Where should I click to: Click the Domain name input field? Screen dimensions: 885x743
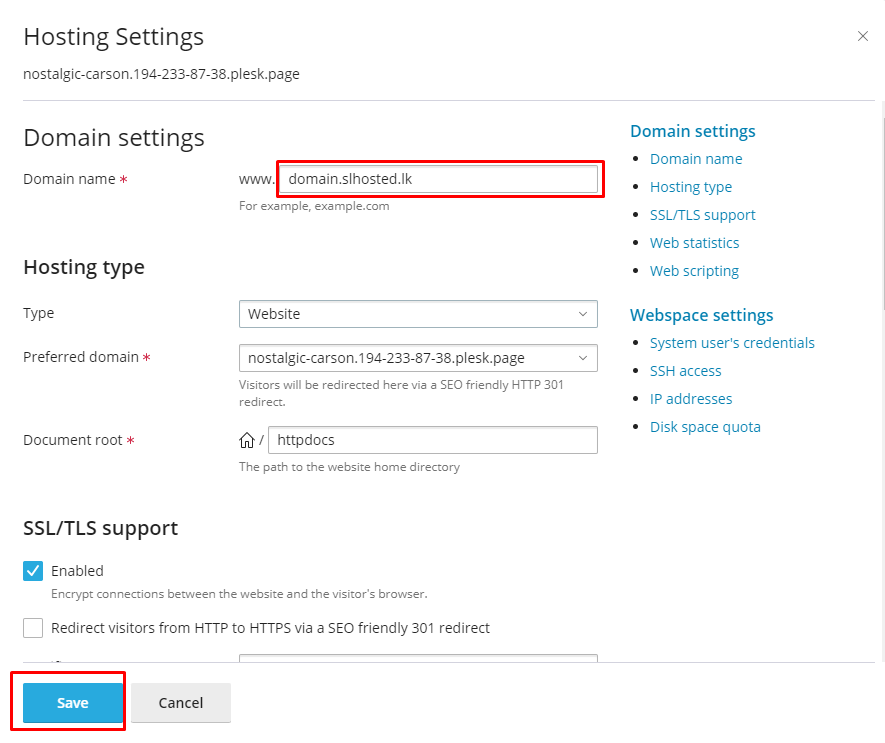coord(438,180)
